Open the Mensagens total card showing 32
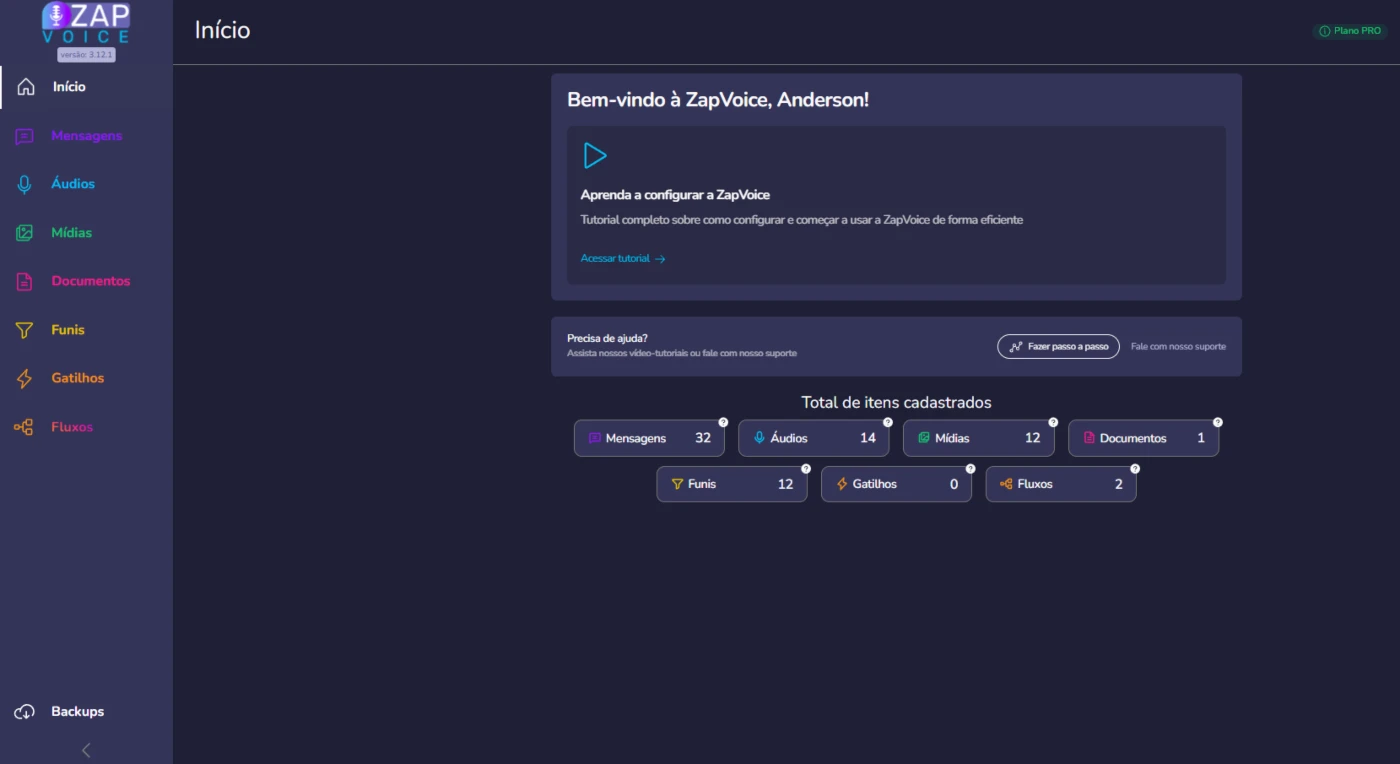1400x764 pixels. (x=649, y=438)
